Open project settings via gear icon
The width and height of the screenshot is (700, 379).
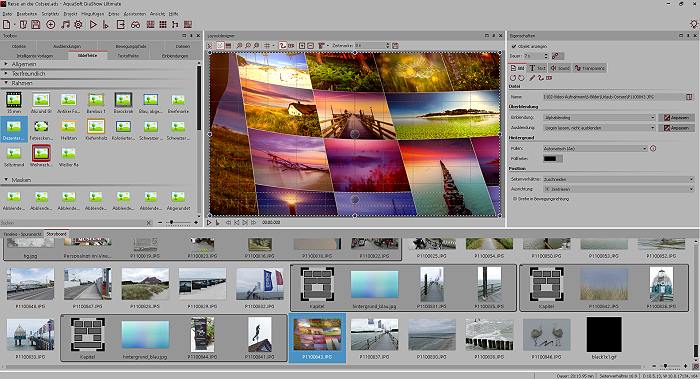79,25
